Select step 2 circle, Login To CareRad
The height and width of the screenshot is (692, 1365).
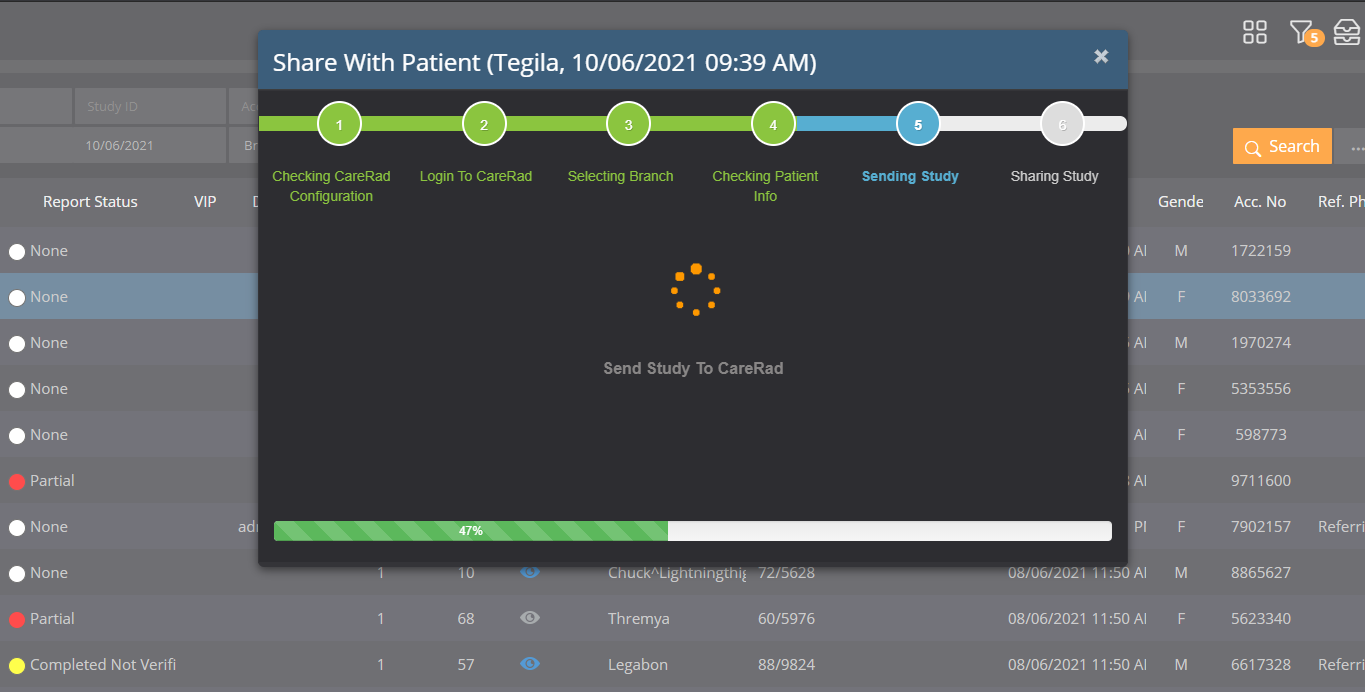[x=484, y=125]
